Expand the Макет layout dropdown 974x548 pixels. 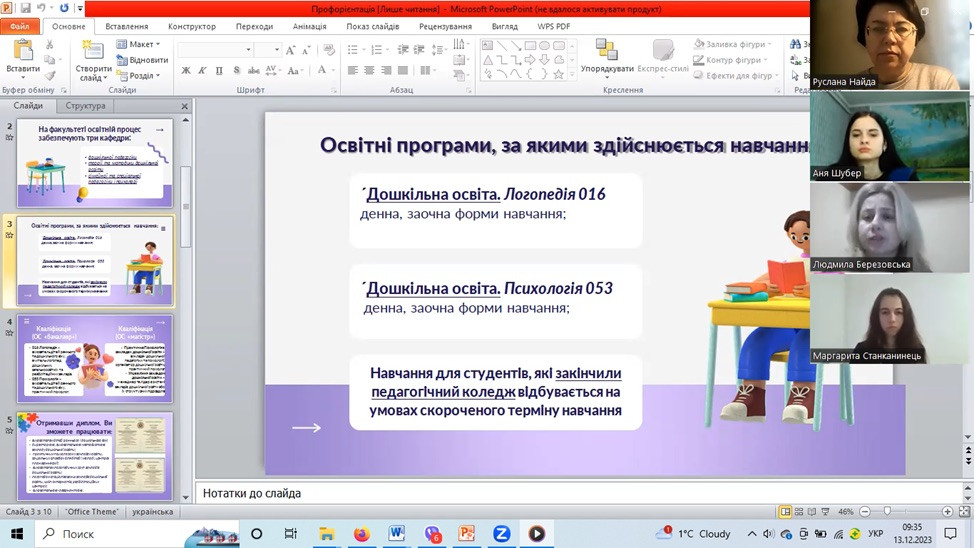pyautogui.click(x=138, y=44)
